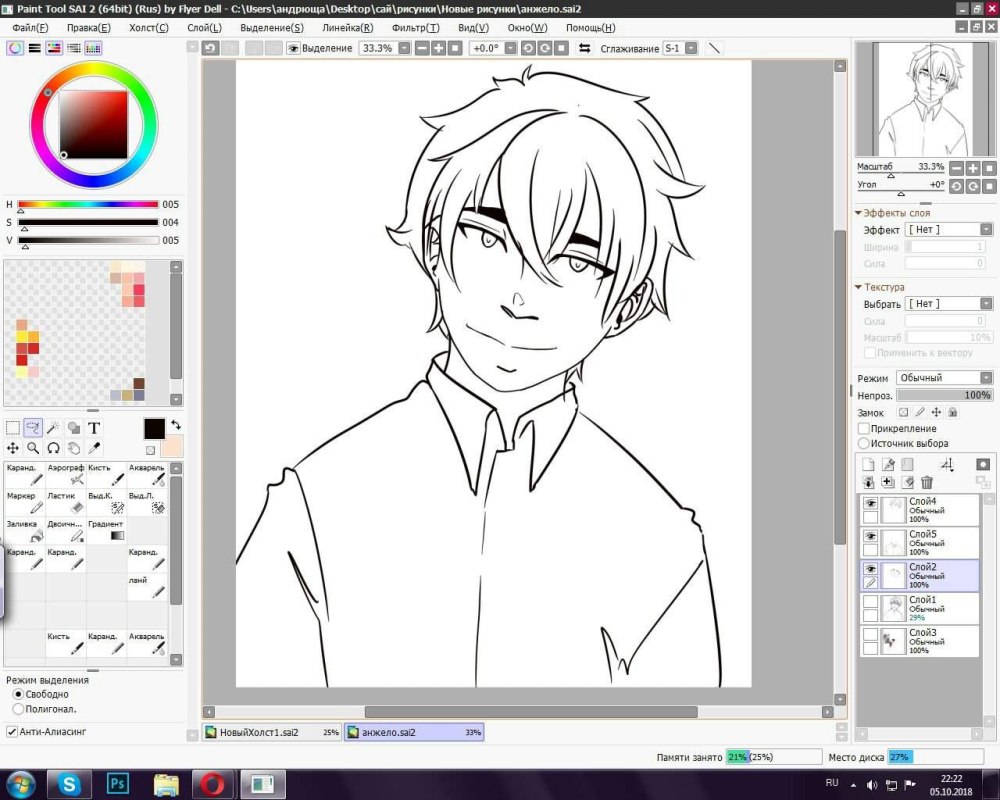1000x800 pixels.
Task: Select the Полигонал. selection mode
Action: click(x=18, y=709)
